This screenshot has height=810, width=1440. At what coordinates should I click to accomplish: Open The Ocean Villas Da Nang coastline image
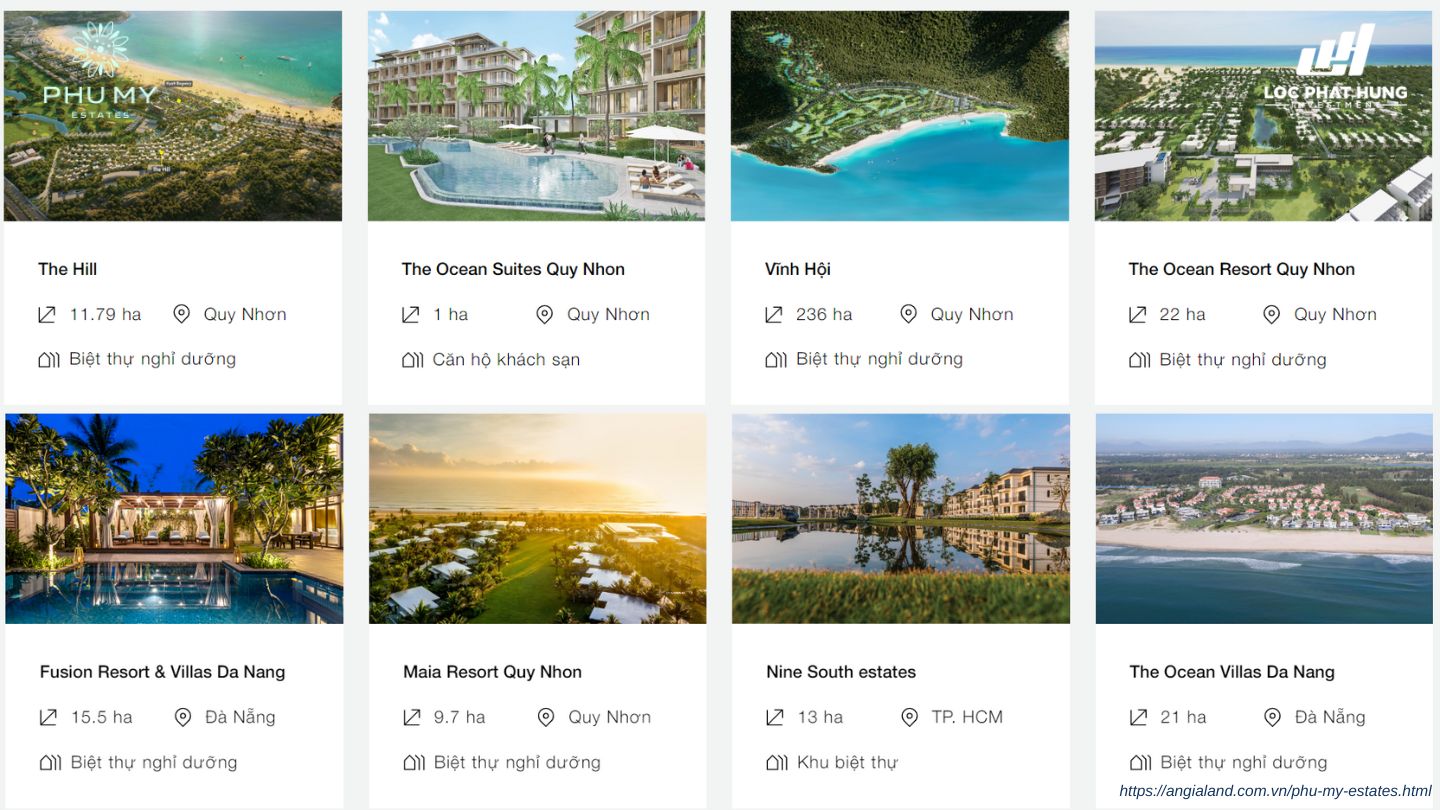point(1263,518)
